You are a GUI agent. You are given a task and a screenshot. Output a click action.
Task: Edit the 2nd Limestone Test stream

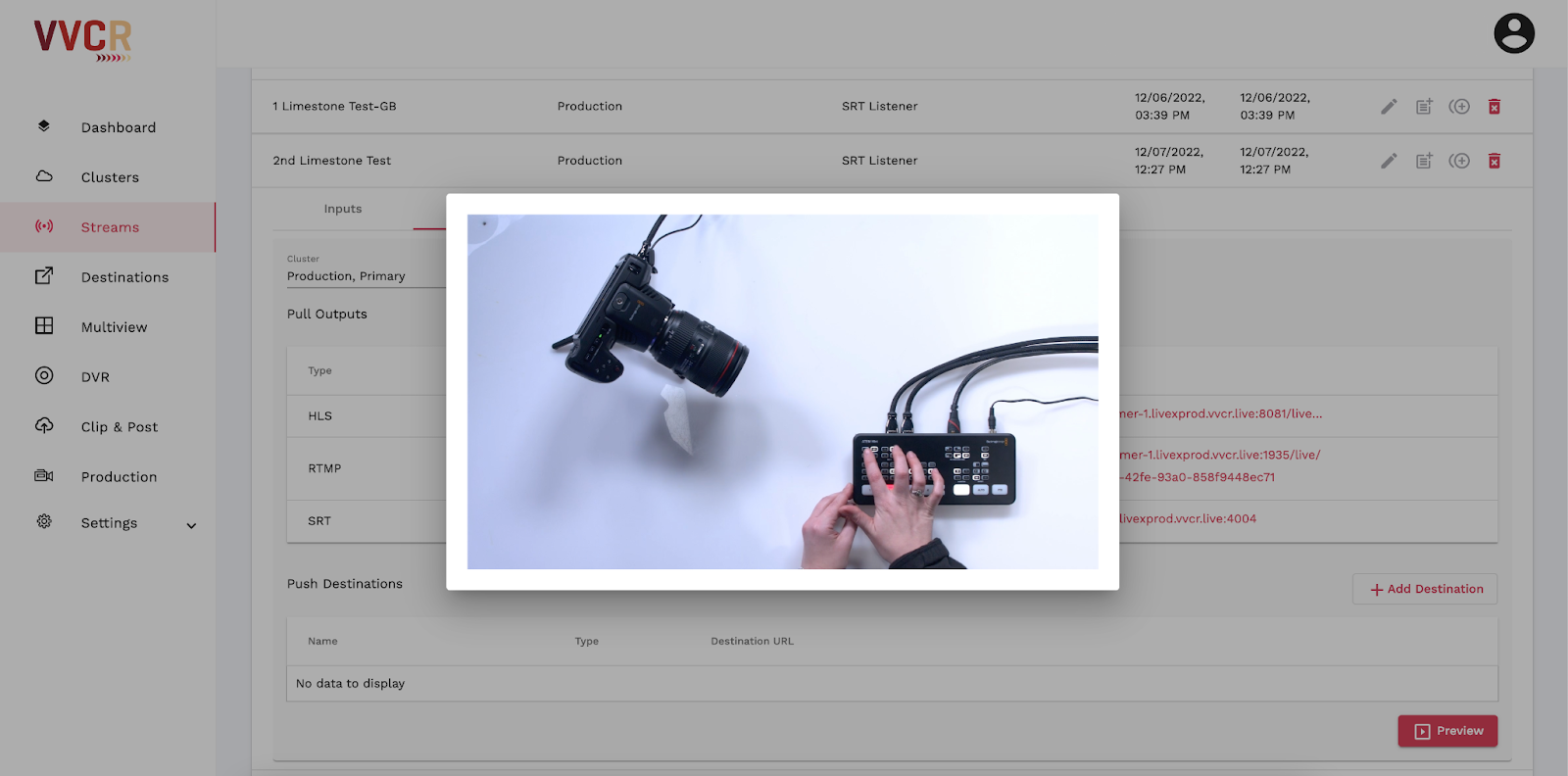click(1389, 161)
